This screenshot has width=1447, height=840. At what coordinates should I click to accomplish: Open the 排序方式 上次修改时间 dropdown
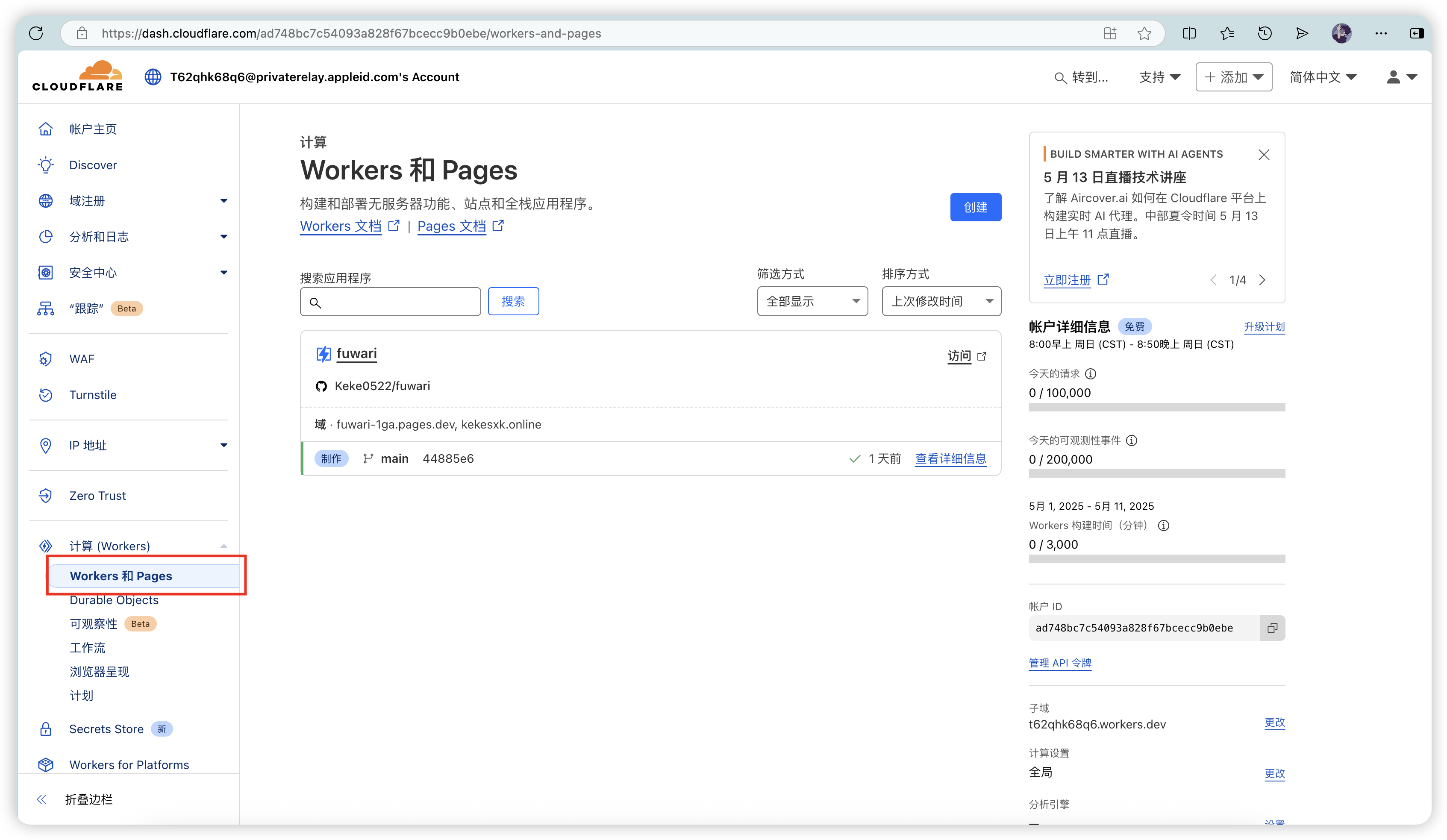click(941, 301)
